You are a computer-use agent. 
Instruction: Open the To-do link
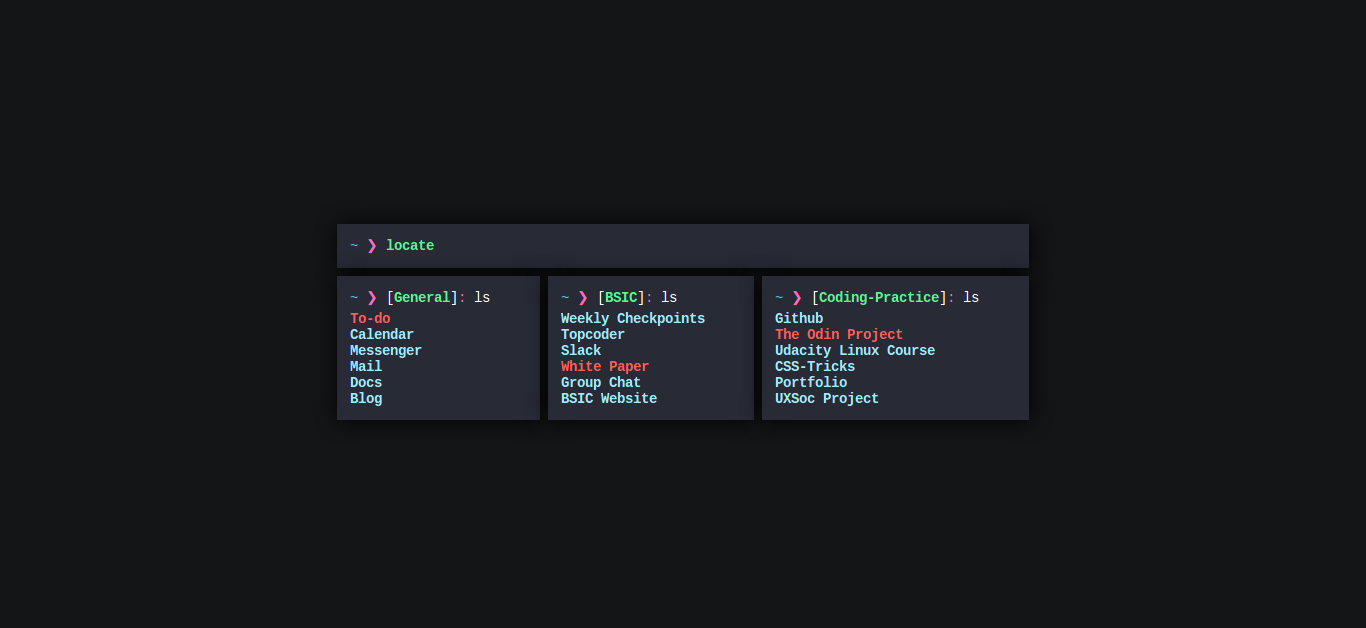[370, 319]
